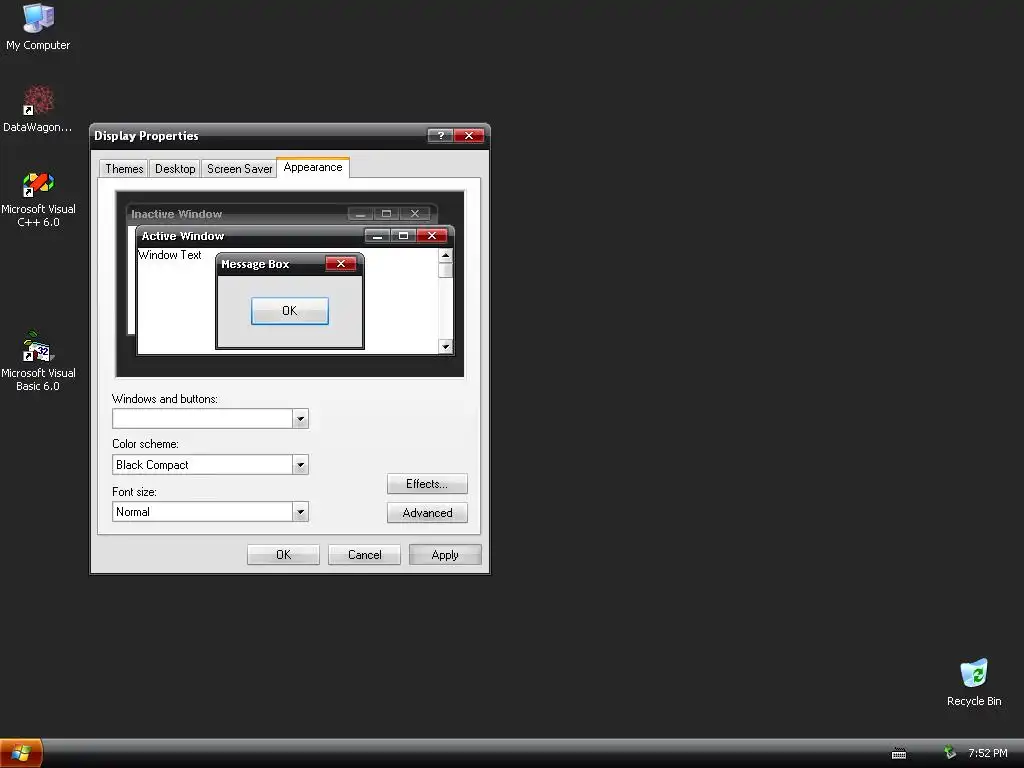Close the Display Properties dialog
The width and height of the screenshot is (1024, 768).
click(469, 135)
